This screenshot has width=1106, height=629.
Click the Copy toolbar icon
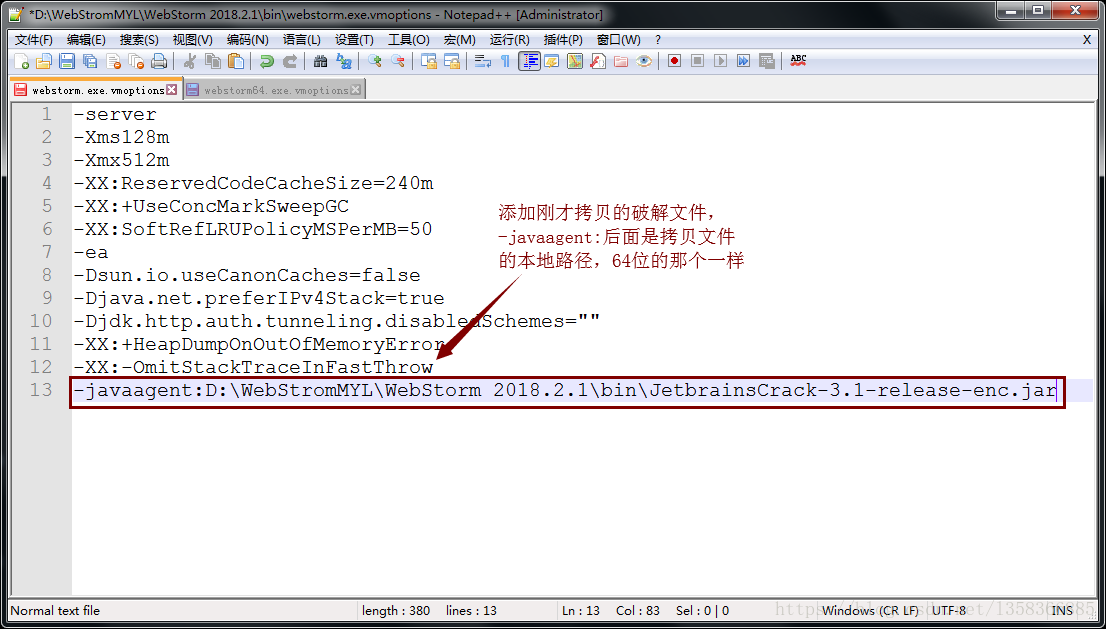213,61
